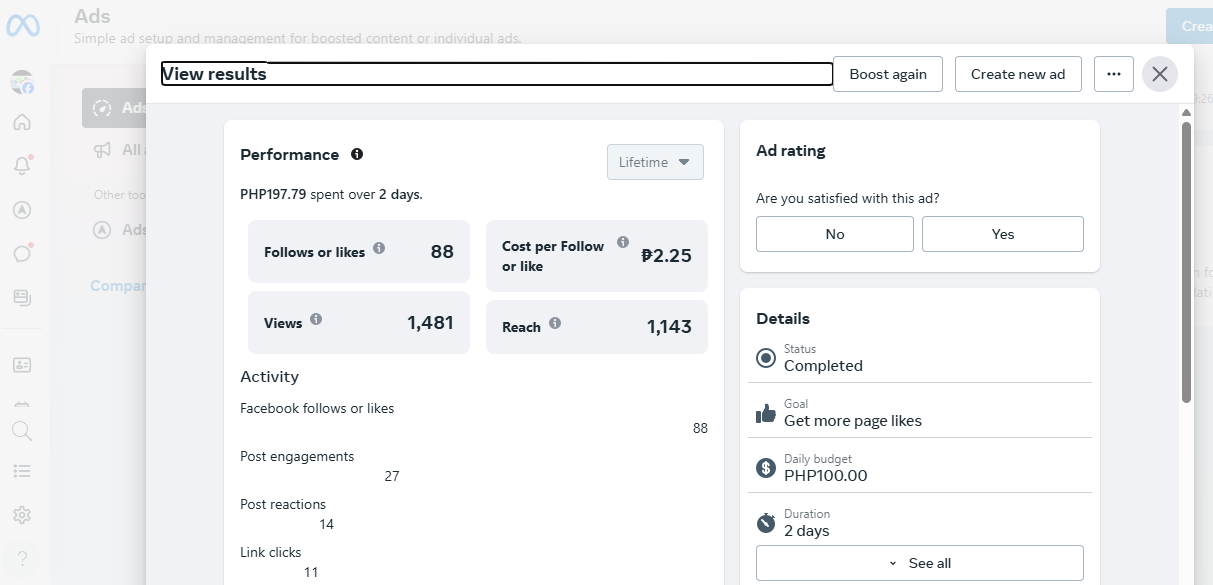Close the View results dialog

1160,74
